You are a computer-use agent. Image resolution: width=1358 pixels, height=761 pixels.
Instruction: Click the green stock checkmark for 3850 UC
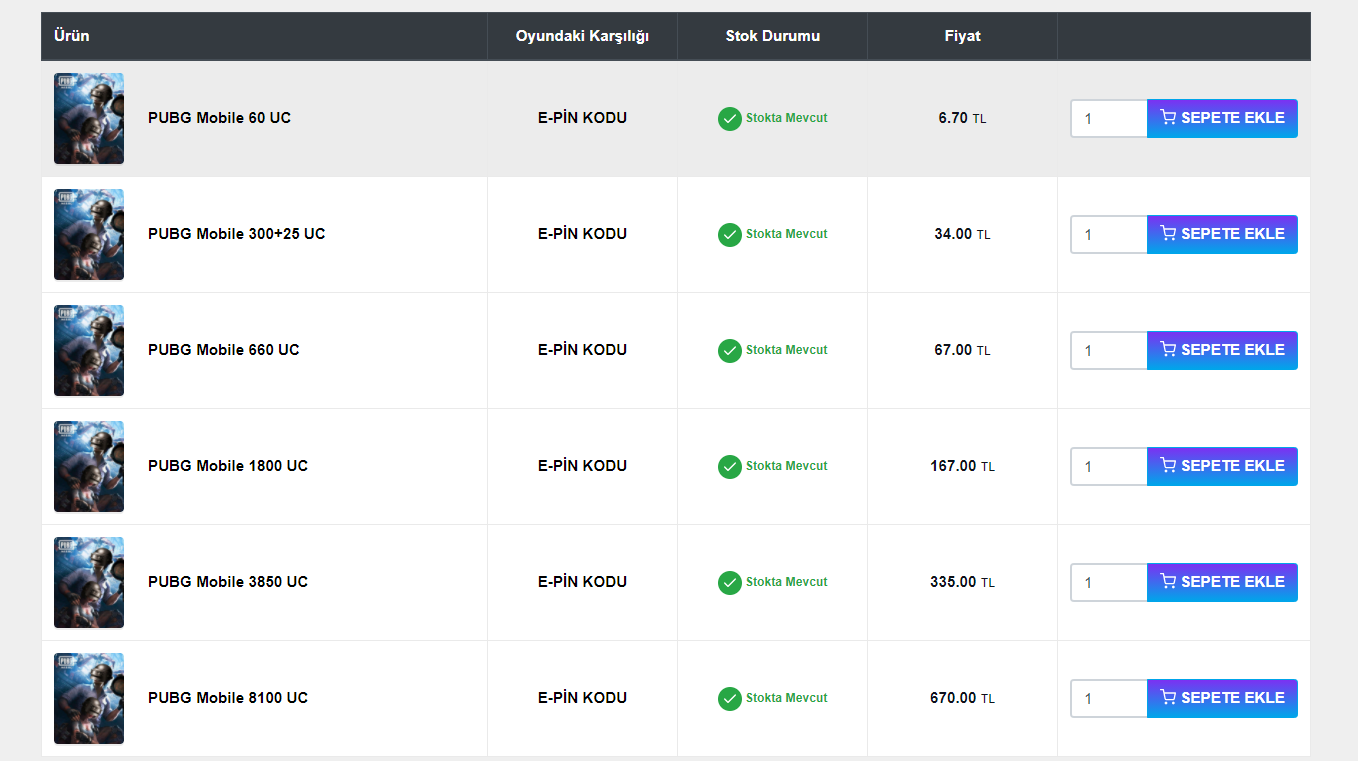pos(730,583)
